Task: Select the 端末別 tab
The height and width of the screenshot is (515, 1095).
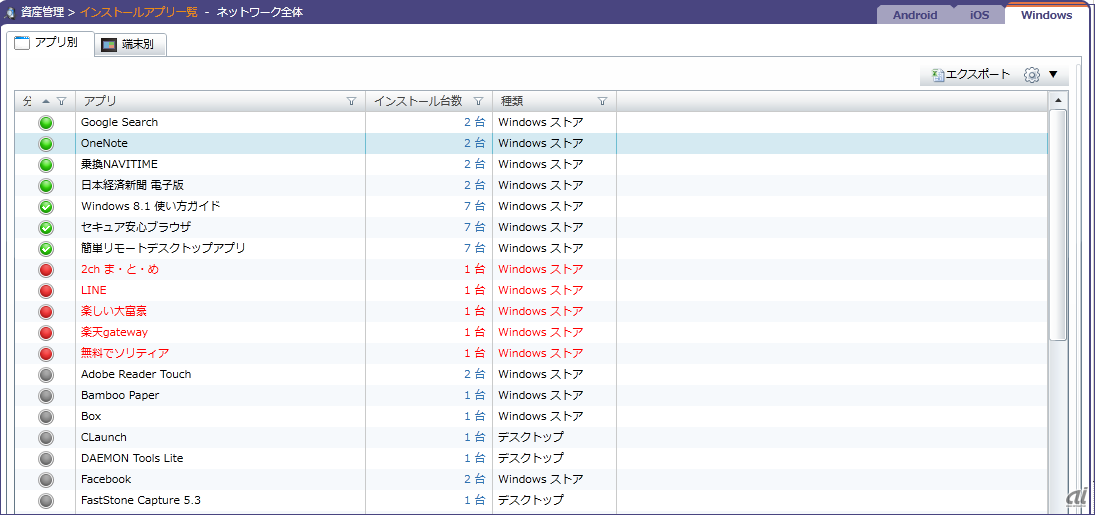Action: click(x=130, y=45)
